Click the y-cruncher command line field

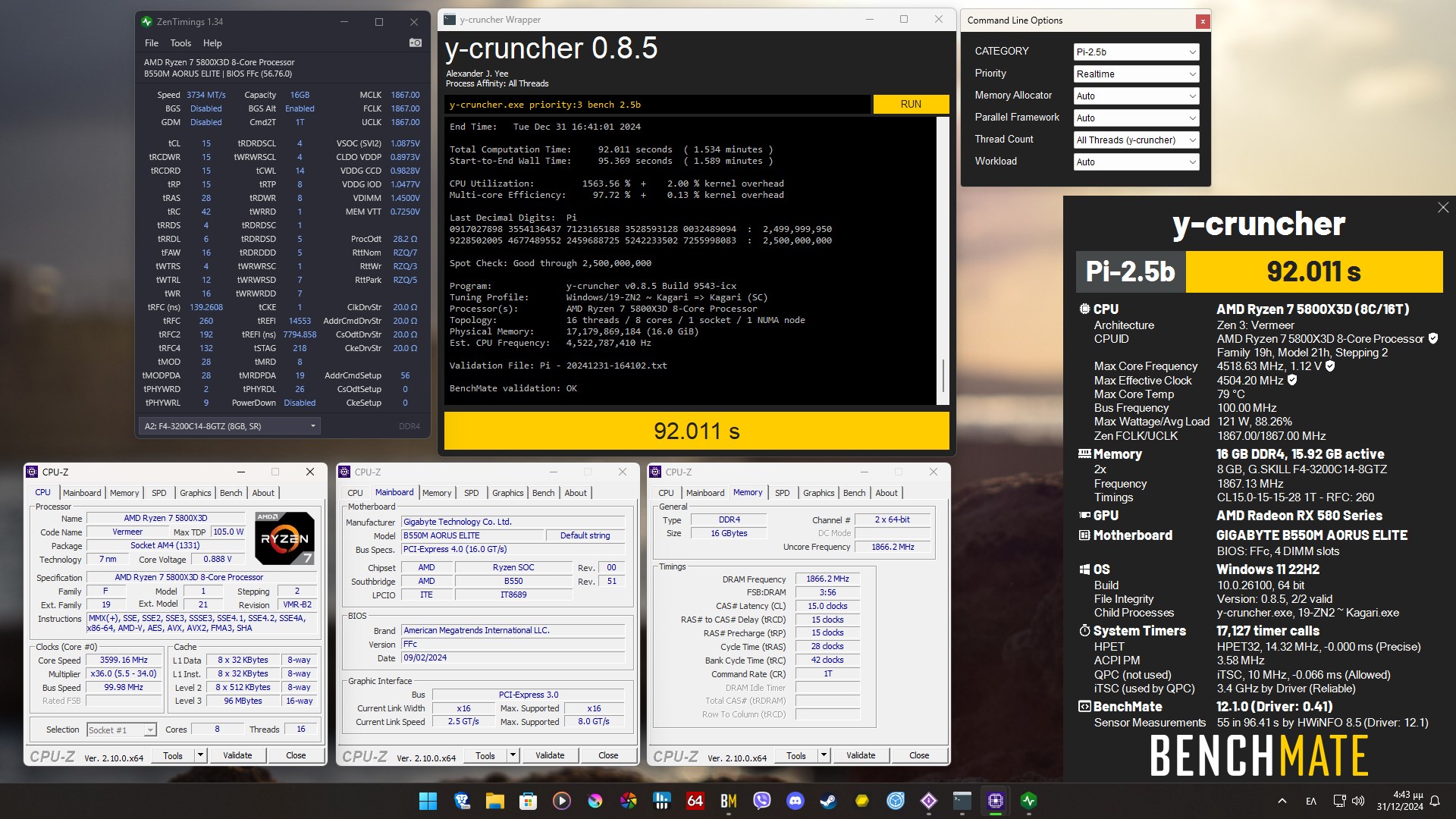pos(658,105)
